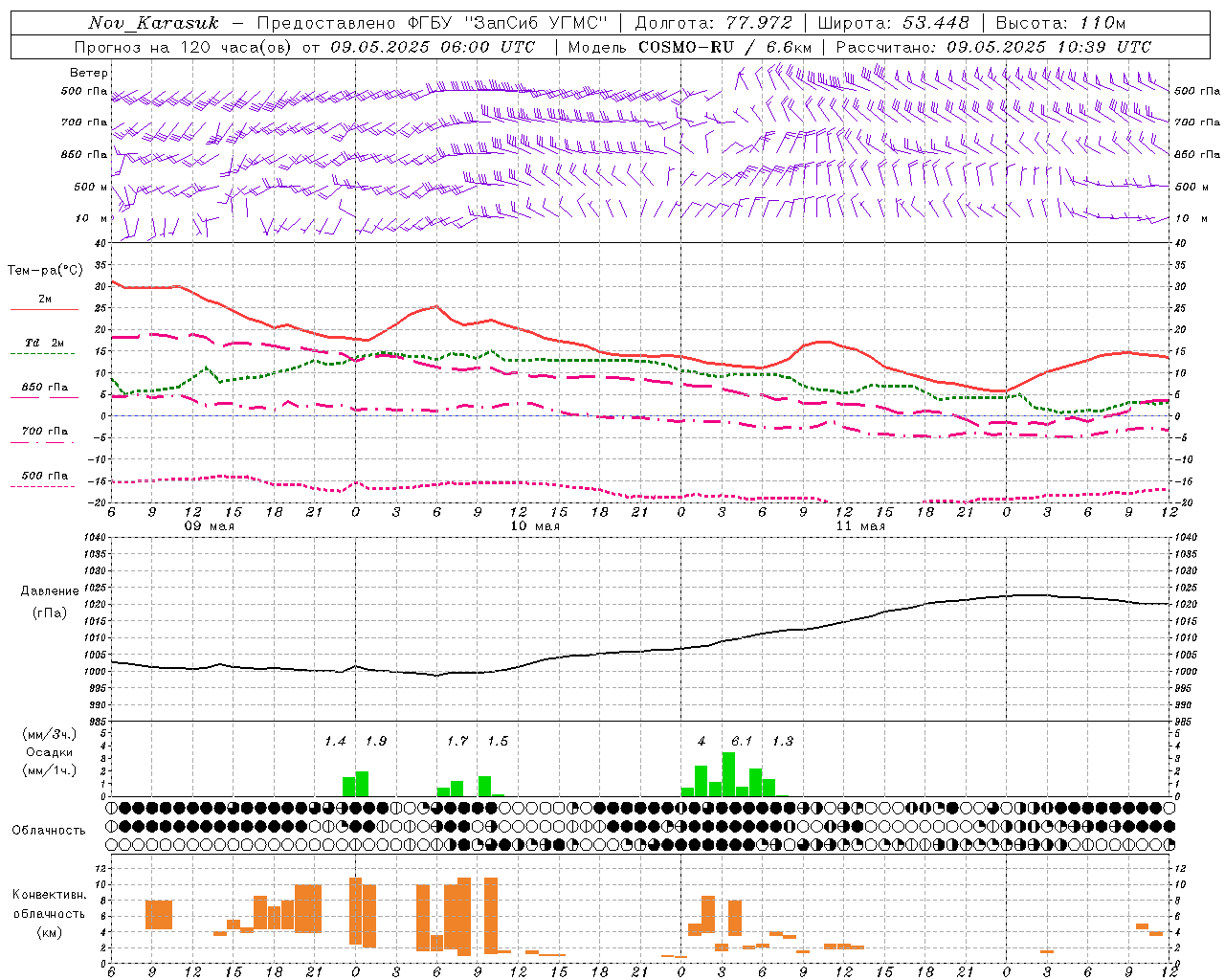Click the red solid line sample under '2м'
Image resolution: width=1225 pixels, height=980 pixels.
pos(44,309)
